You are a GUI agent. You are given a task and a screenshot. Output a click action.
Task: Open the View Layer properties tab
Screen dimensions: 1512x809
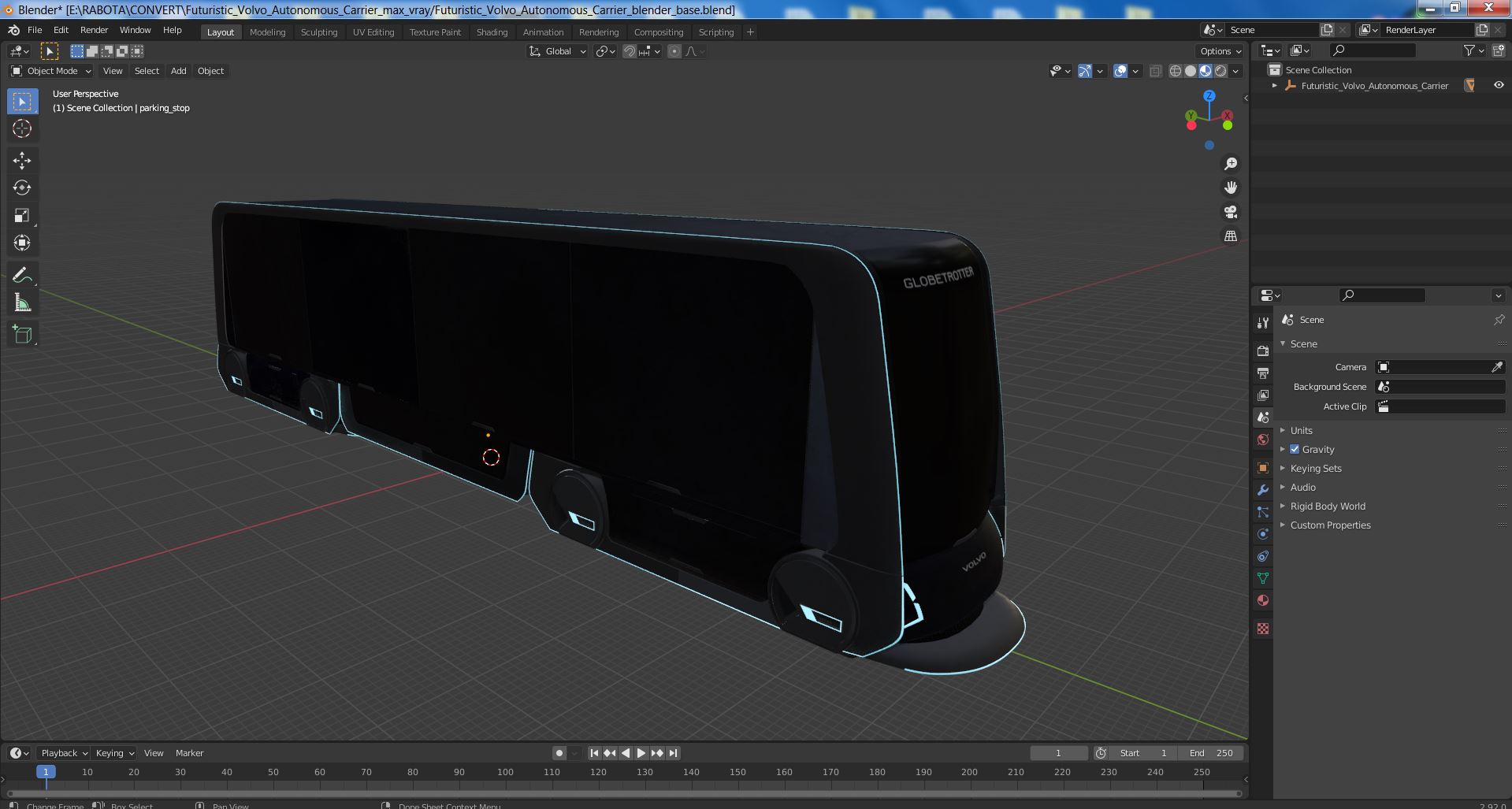tap(1263, 395)
